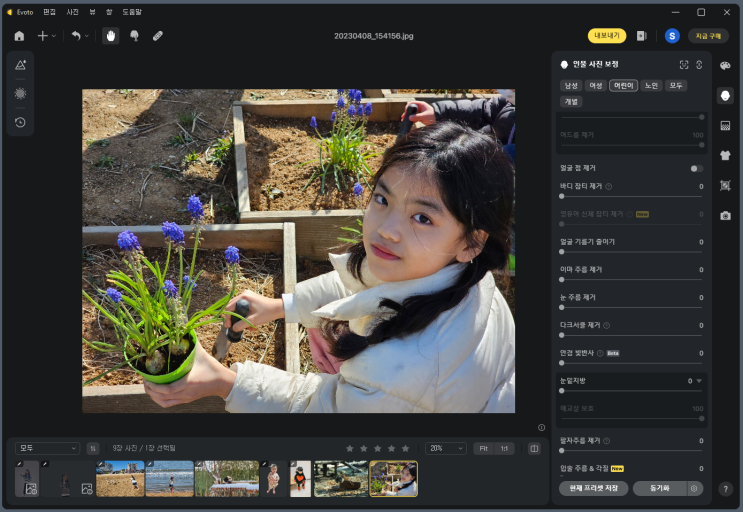
Task: Open the clothing T-shirt panel icon
Action: 725,155
